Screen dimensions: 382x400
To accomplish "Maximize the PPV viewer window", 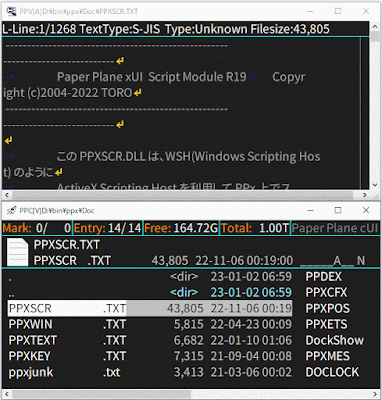I will pyautogui.click(x=338, y=11).
